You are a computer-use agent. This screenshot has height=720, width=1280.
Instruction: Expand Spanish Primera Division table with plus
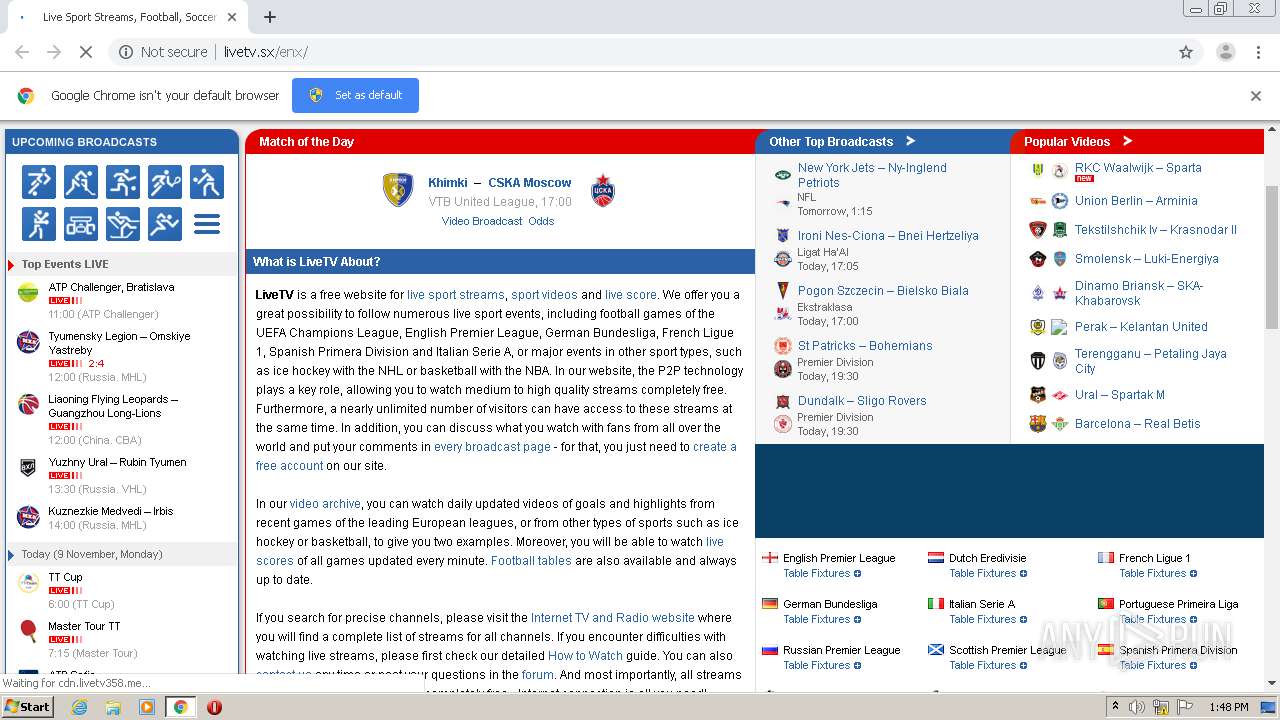coord(1193,666)
